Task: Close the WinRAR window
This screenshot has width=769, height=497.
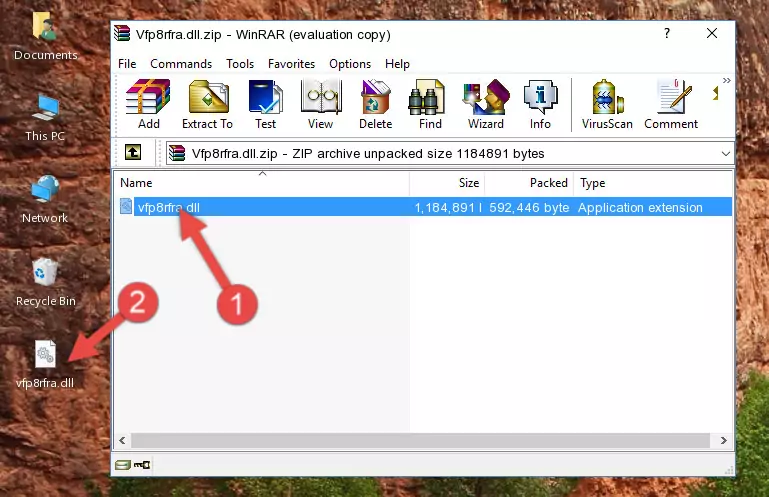Action: (x=712, y=33)
